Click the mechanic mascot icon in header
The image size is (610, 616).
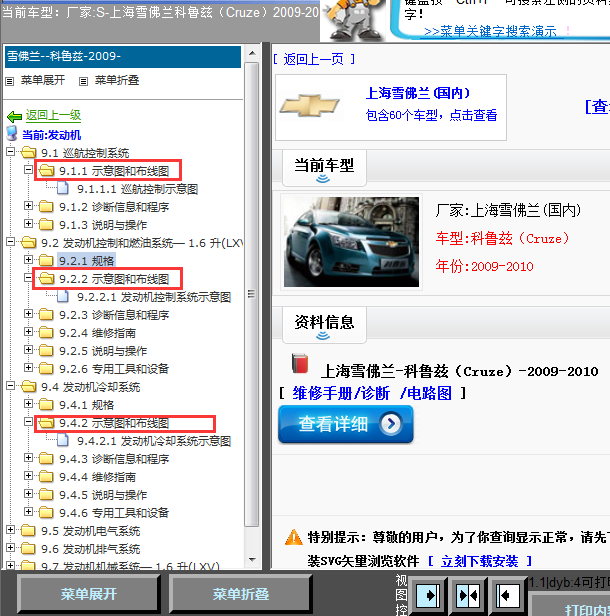pos(354,19)
